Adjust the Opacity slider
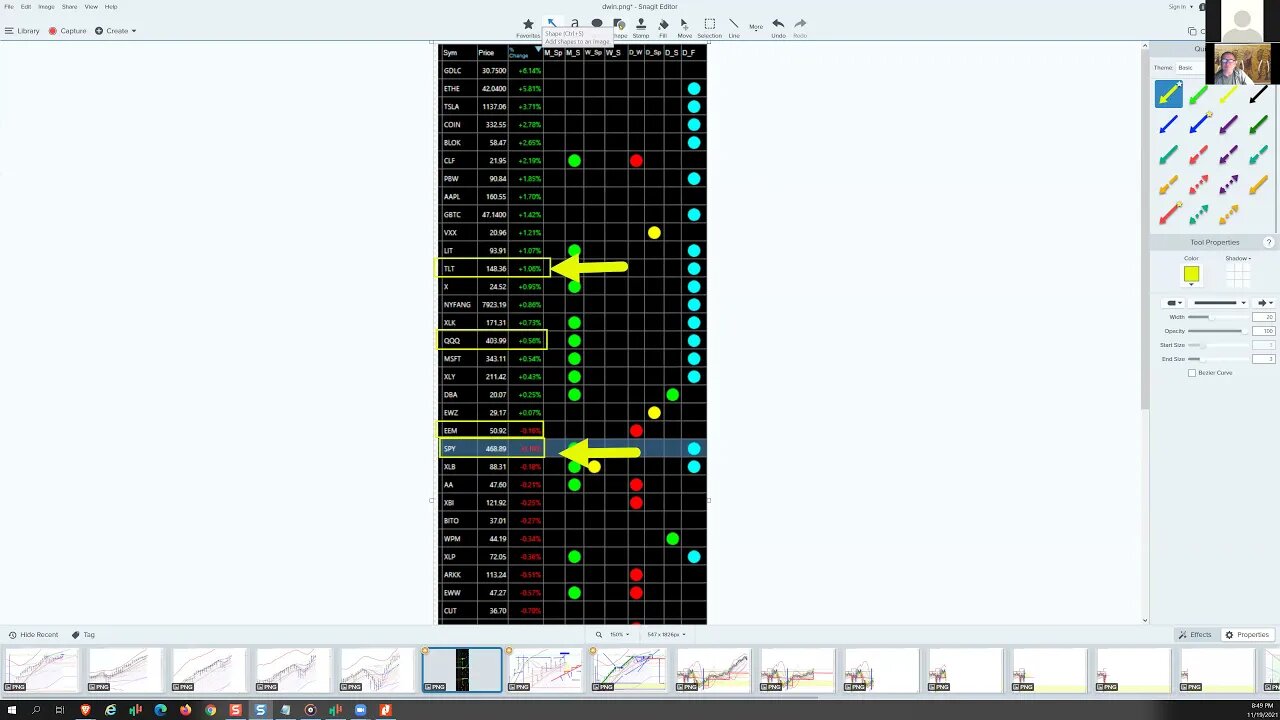Screen dimensions: 1280x720 pyautogui.click(x=1216, y=331)
